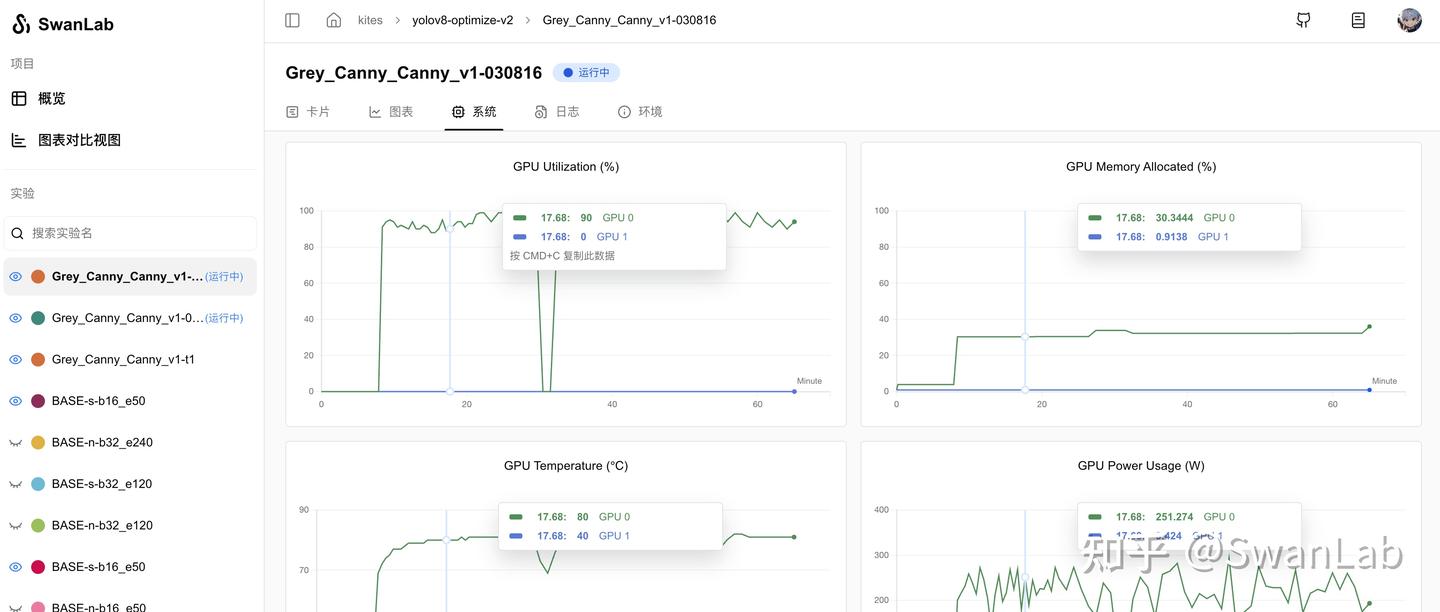Click the GPU Temperature (°C) chart title
This screenshot has width=1440, height=612.
pos(566,466)
